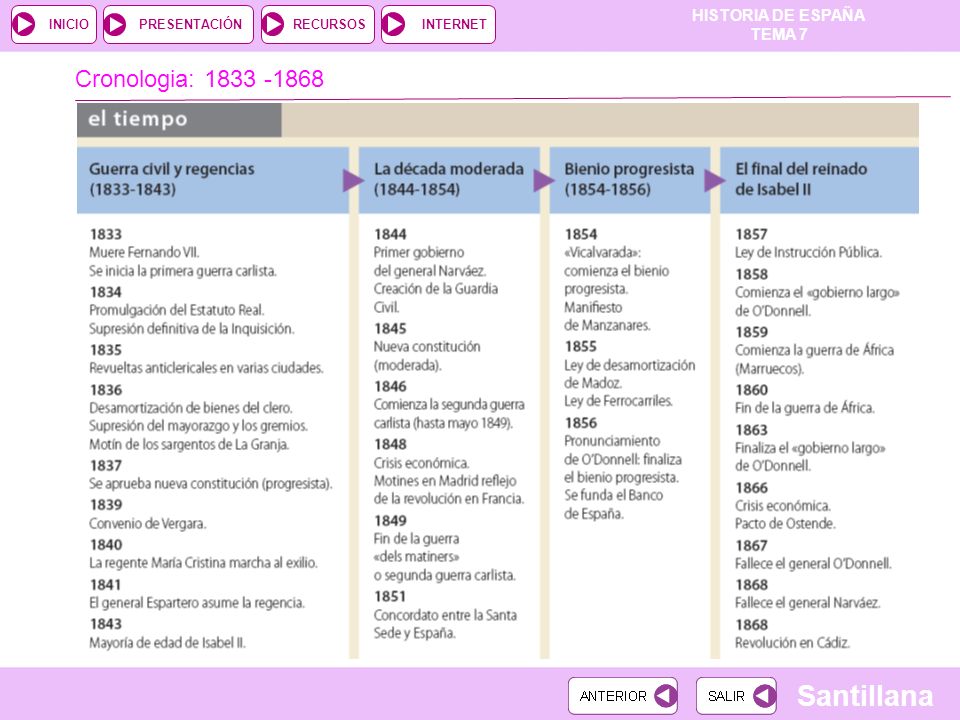The image size is (960, 720).
Task: Click 'Se inicia la primera guerra carlista.'
Action: 183,271
